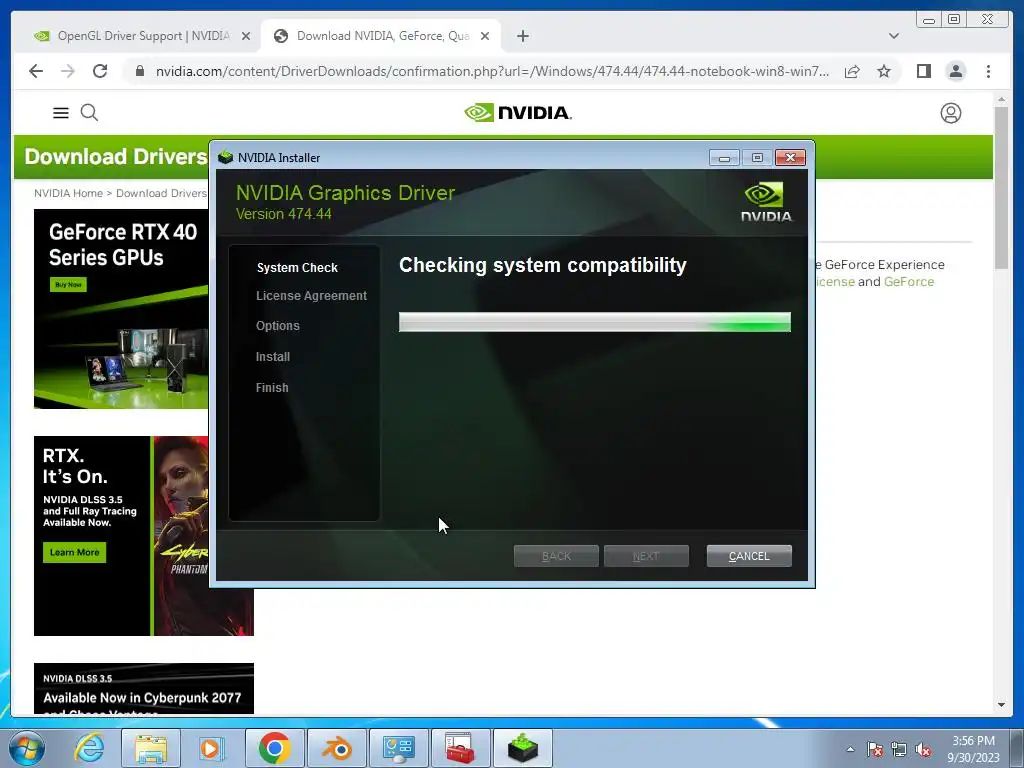
Task: Open GeForce RTX 40 Series ad banner
Action: point(121,309)
